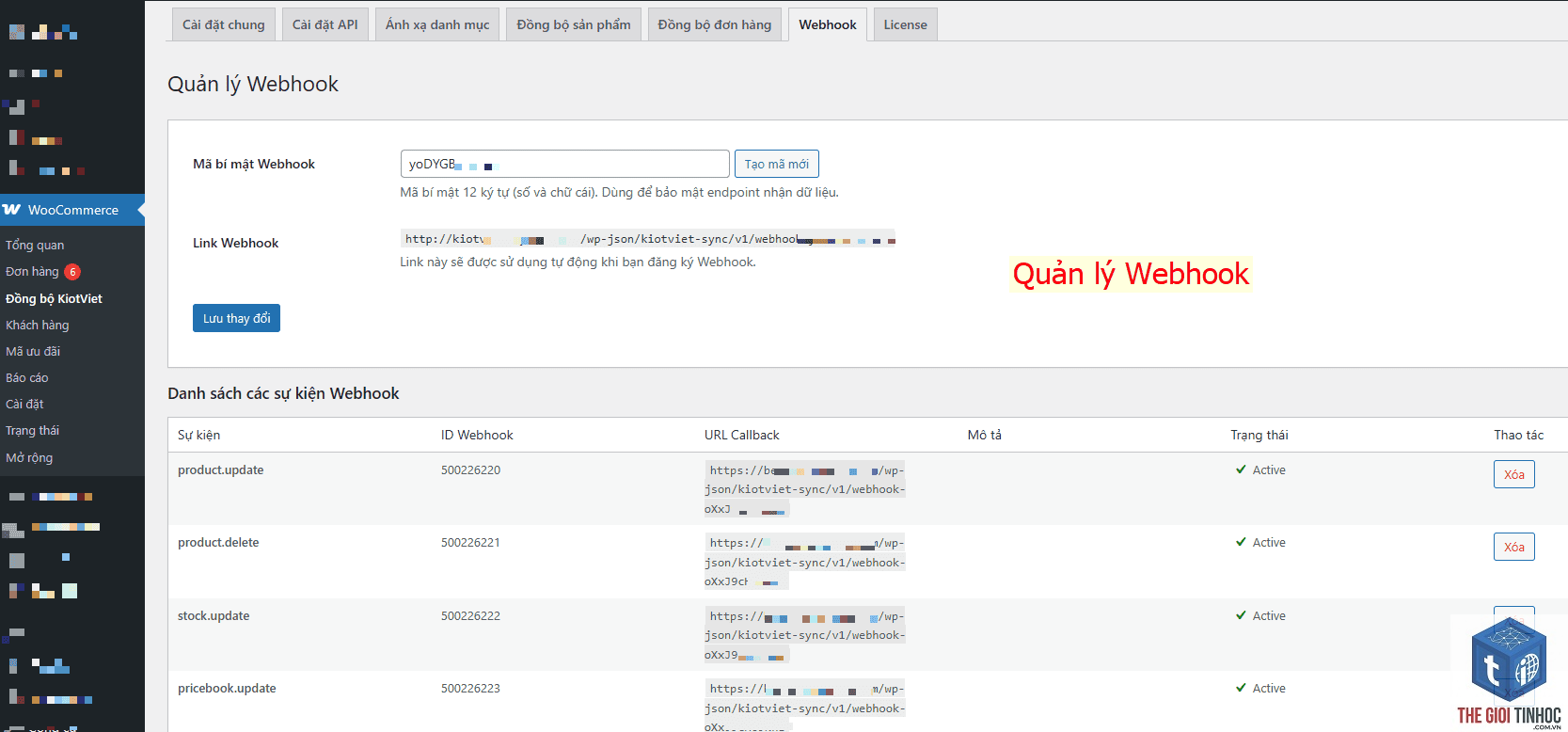
Task: Save changes with Lưu thay đổi button
Action: coord(236,318)
